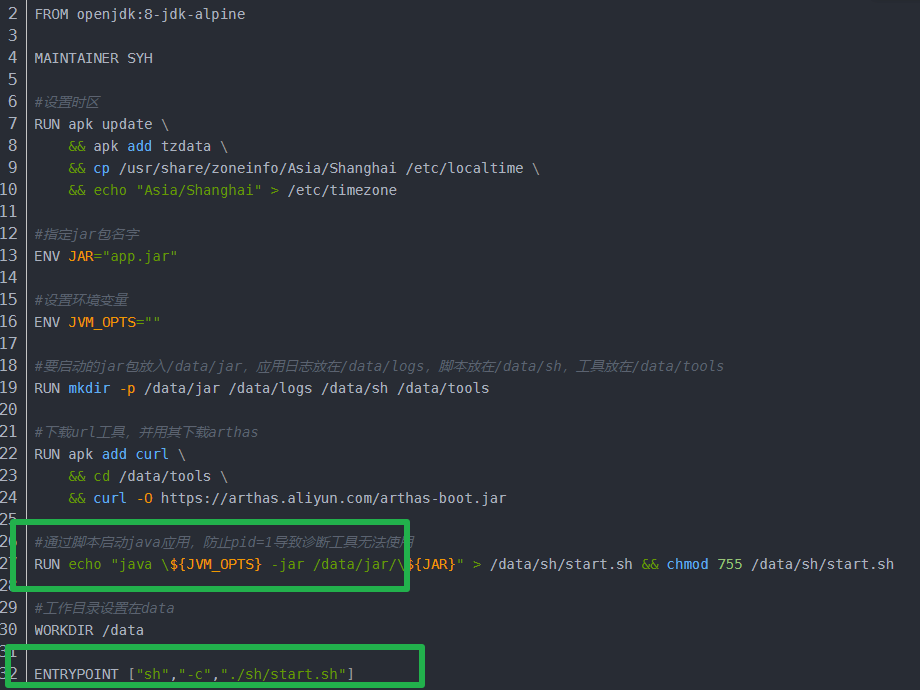Click the 'FROM openjdk:8-jdk-alpine' line
The height and width of the screenshot is (690, 920).
point(140,14)
